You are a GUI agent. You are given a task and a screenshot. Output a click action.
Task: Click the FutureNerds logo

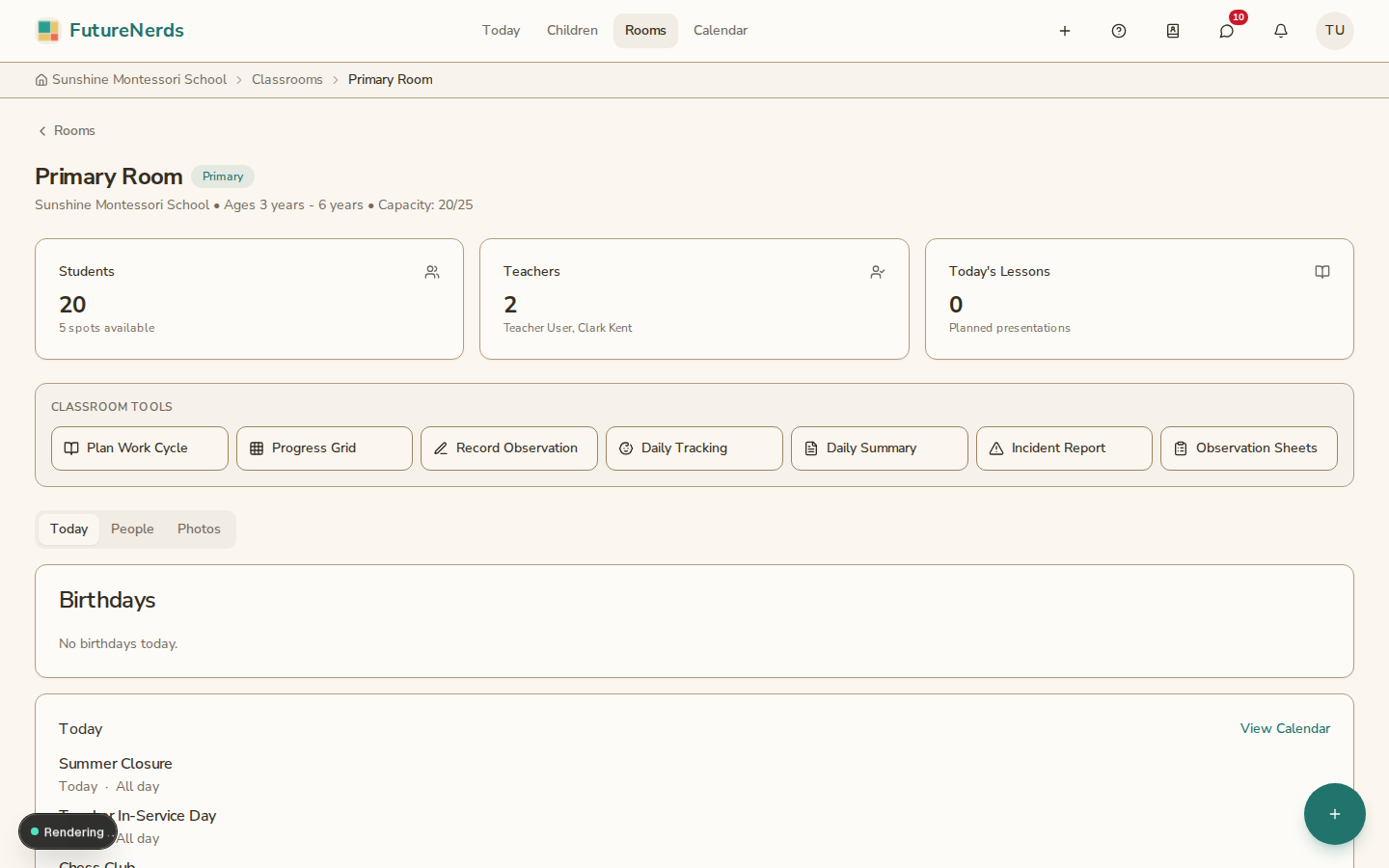110,31
